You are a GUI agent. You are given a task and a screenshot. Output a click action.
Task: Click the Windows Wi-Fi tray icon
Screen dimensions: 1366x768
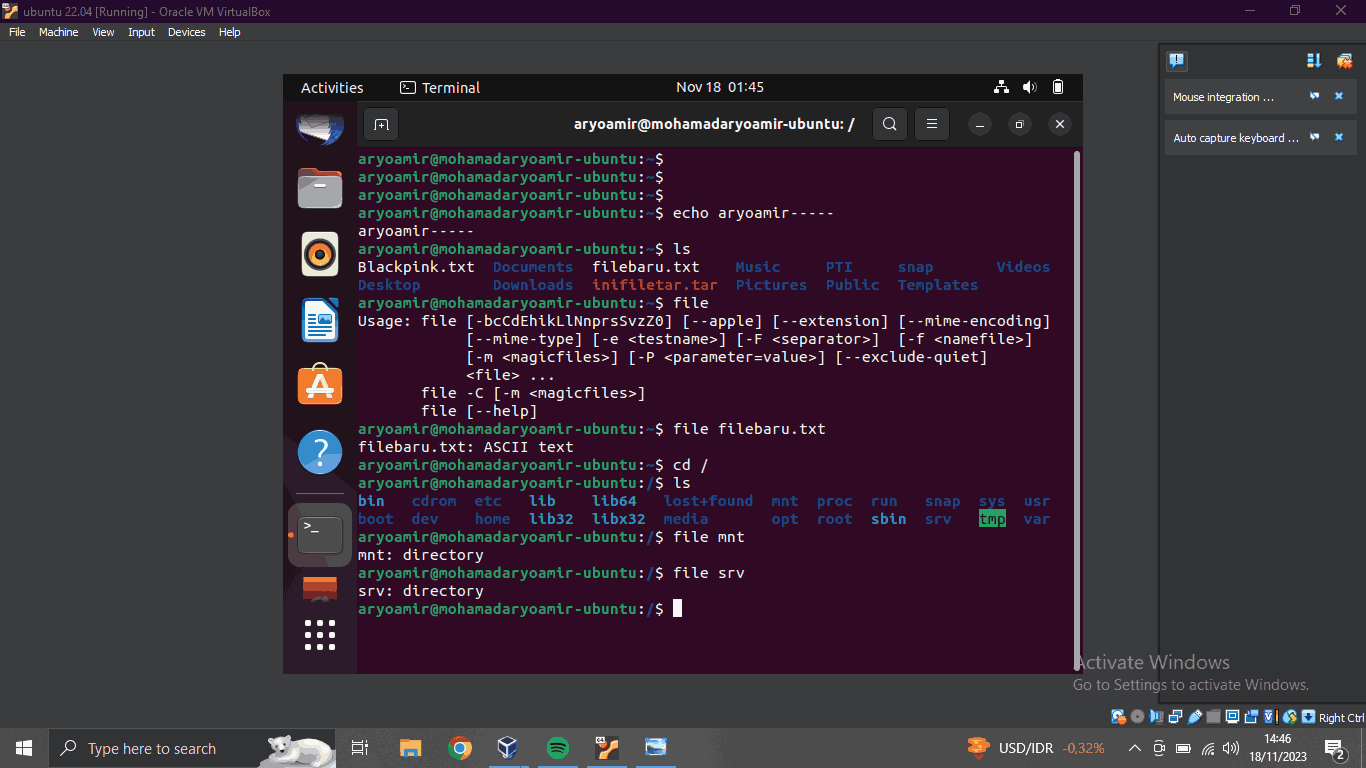1208,748
